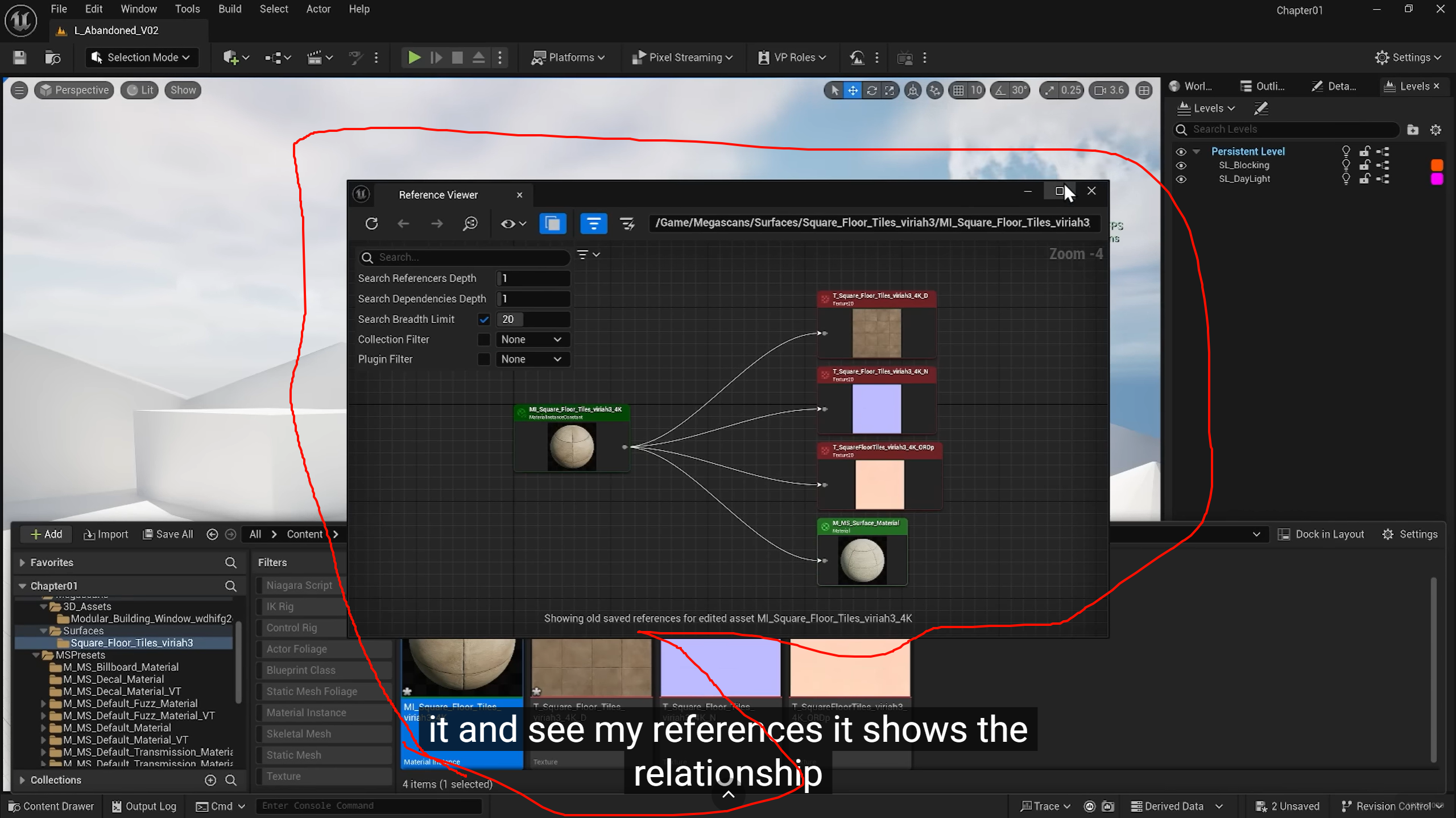Image resolution: width=1456 pixels, height=818 pixels.
Task: Click the back arrow in Reference Viewer
Action: (403, 223)
